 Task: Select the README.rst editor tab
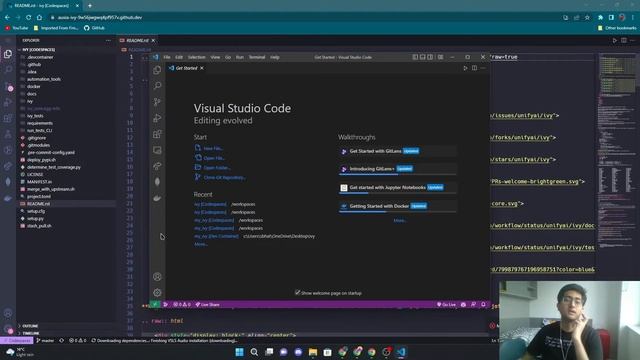tap(138, 40)
